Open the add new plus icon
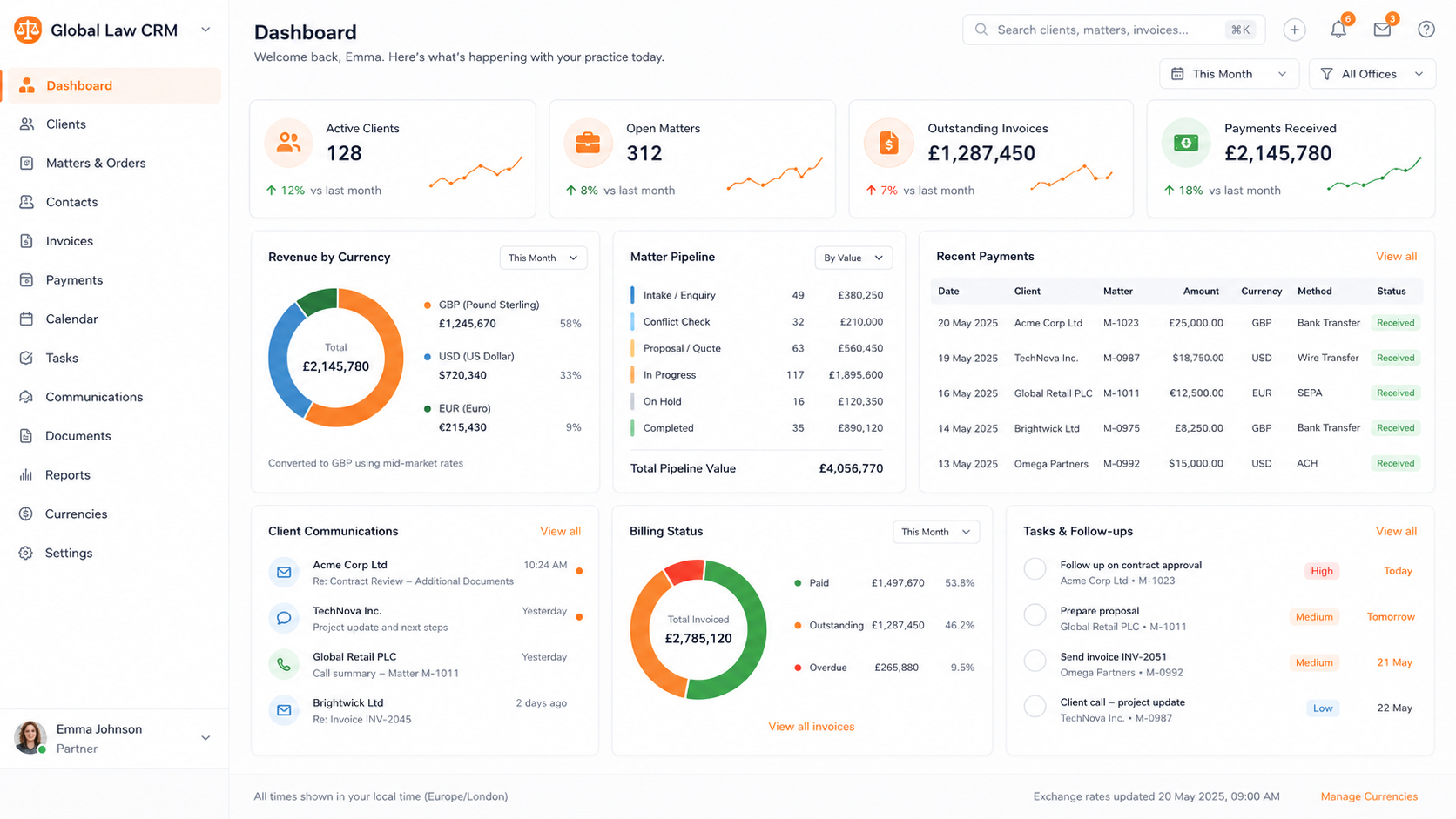The width and height of the screenshot is (1456, 819). [1294, 30]
